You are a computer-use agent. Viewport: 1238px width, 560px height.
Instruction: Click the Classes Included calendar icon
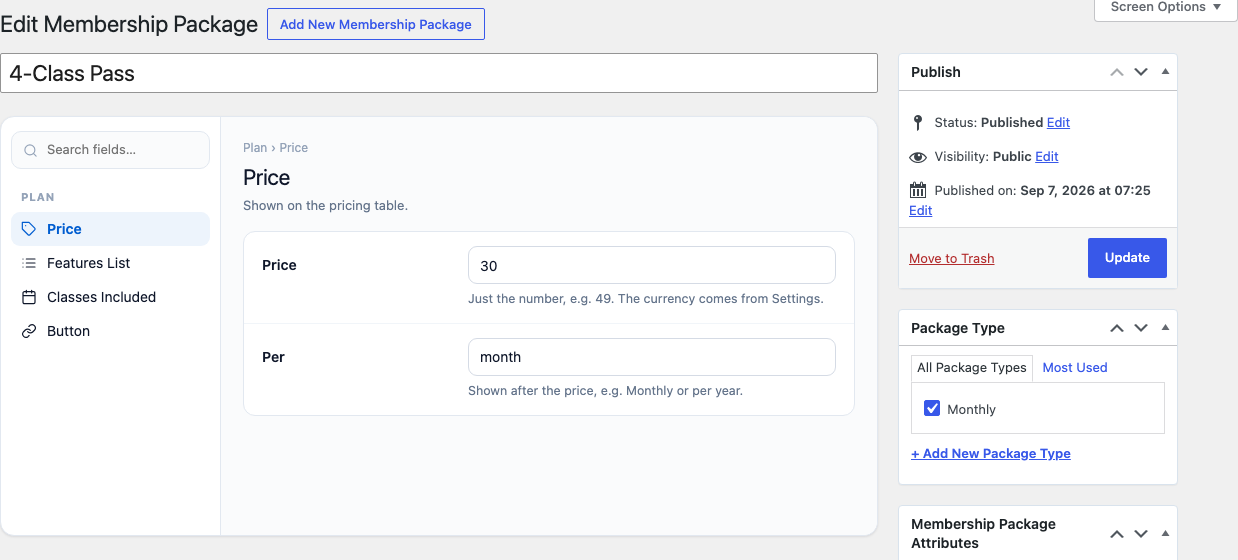(29, 297)
